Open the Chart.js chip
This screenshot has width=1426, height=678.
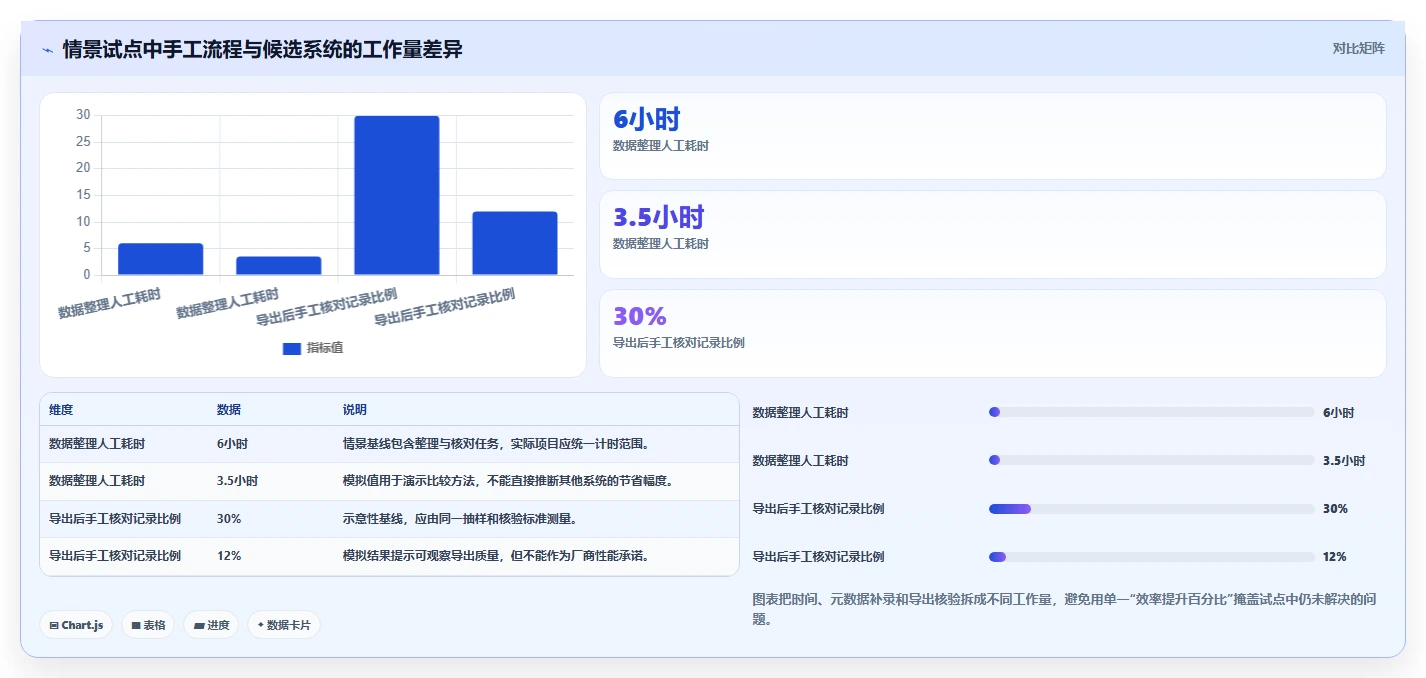(x=77, y=625)
